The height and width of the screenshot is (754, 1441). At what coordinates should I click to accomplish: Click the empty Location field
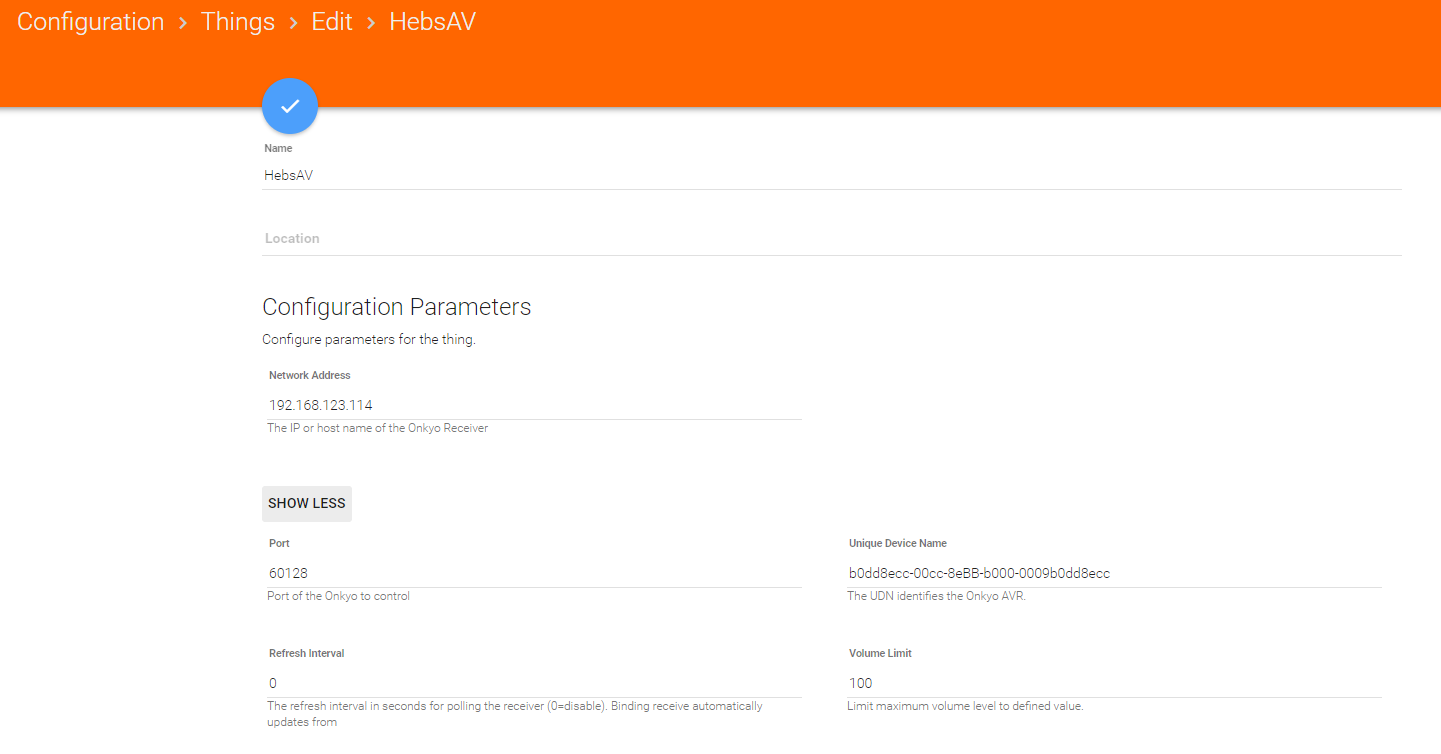click(x=830, y=239)
